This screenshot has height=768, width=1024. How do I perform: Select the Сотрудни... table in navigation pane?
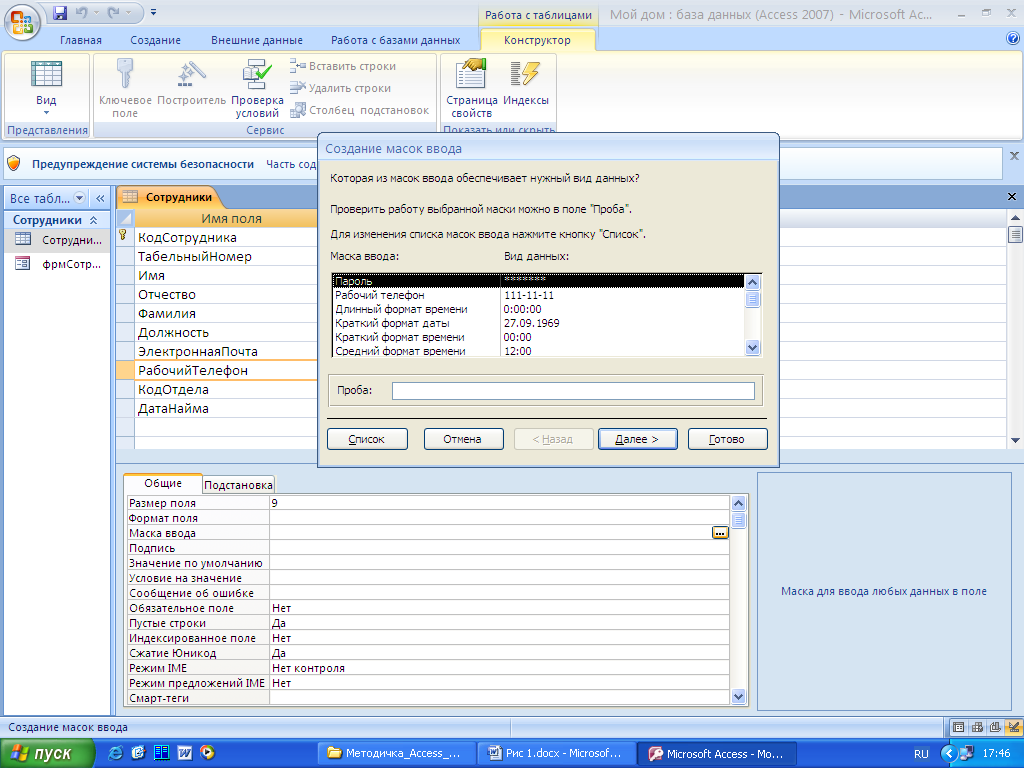pyautogui.click(x=57, y=240)
